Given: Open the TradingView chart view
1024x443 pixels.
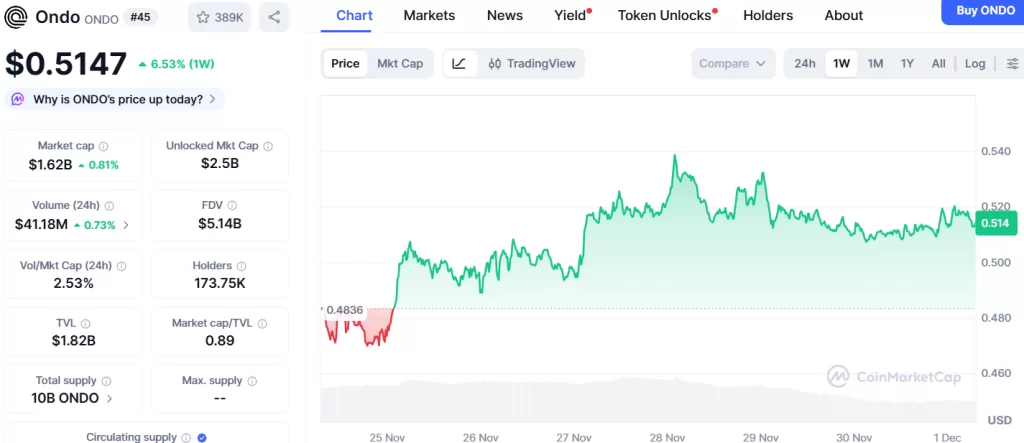Looking at the screenshot, I should coord(532,64).
